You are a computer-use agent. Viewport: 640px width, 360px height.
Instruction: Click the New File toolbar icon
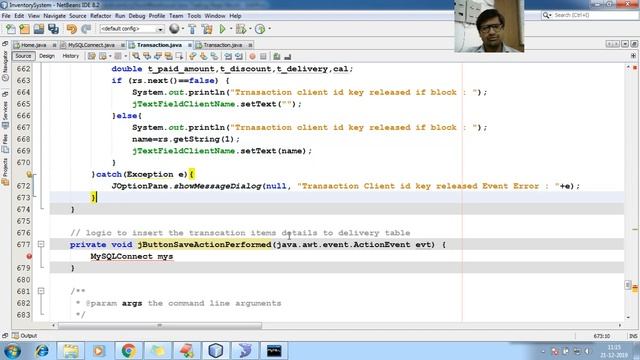11,29
